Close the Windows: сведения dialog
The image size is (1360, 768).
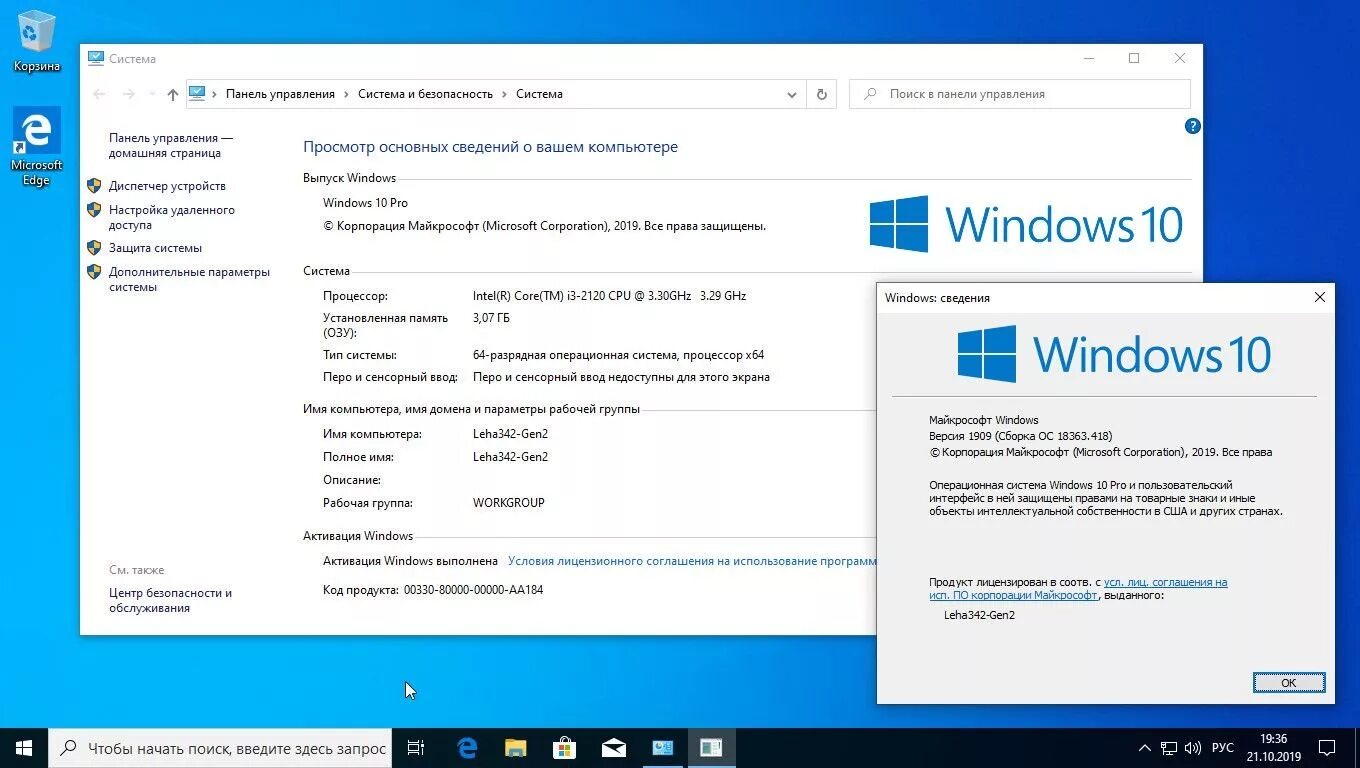click(x=1319, y=297)
